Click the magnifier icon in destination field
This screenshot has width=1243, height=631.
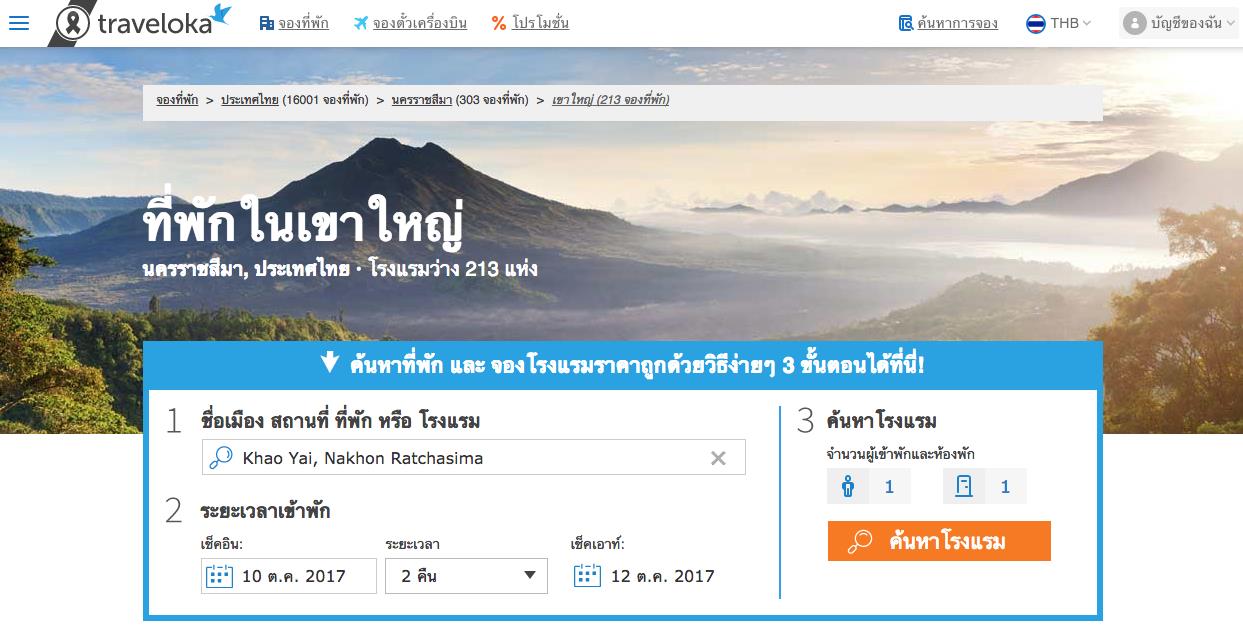[x=219, y=458]
